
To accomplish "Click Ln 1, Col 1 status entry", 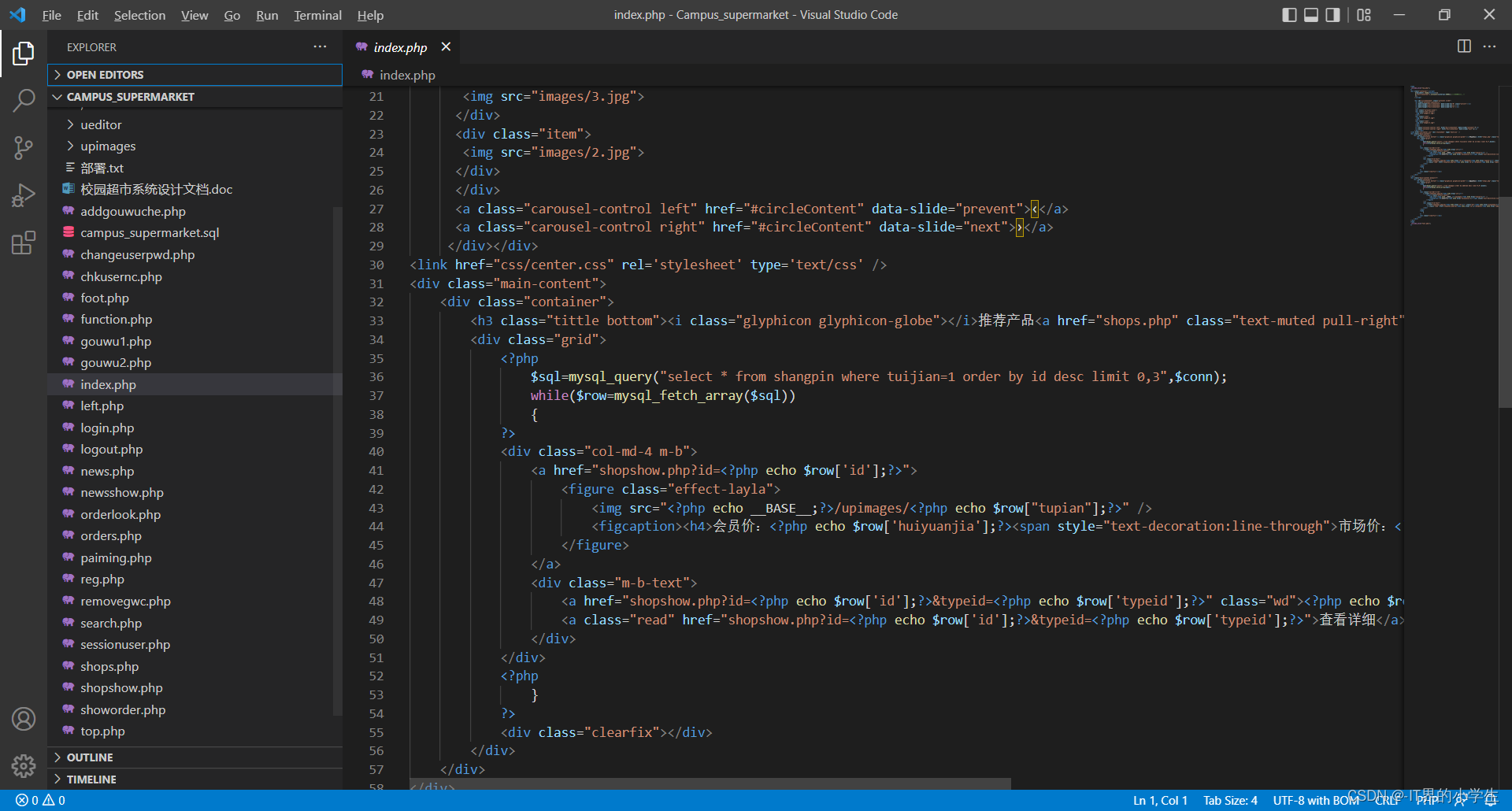I will click(x=1160, y=800).
